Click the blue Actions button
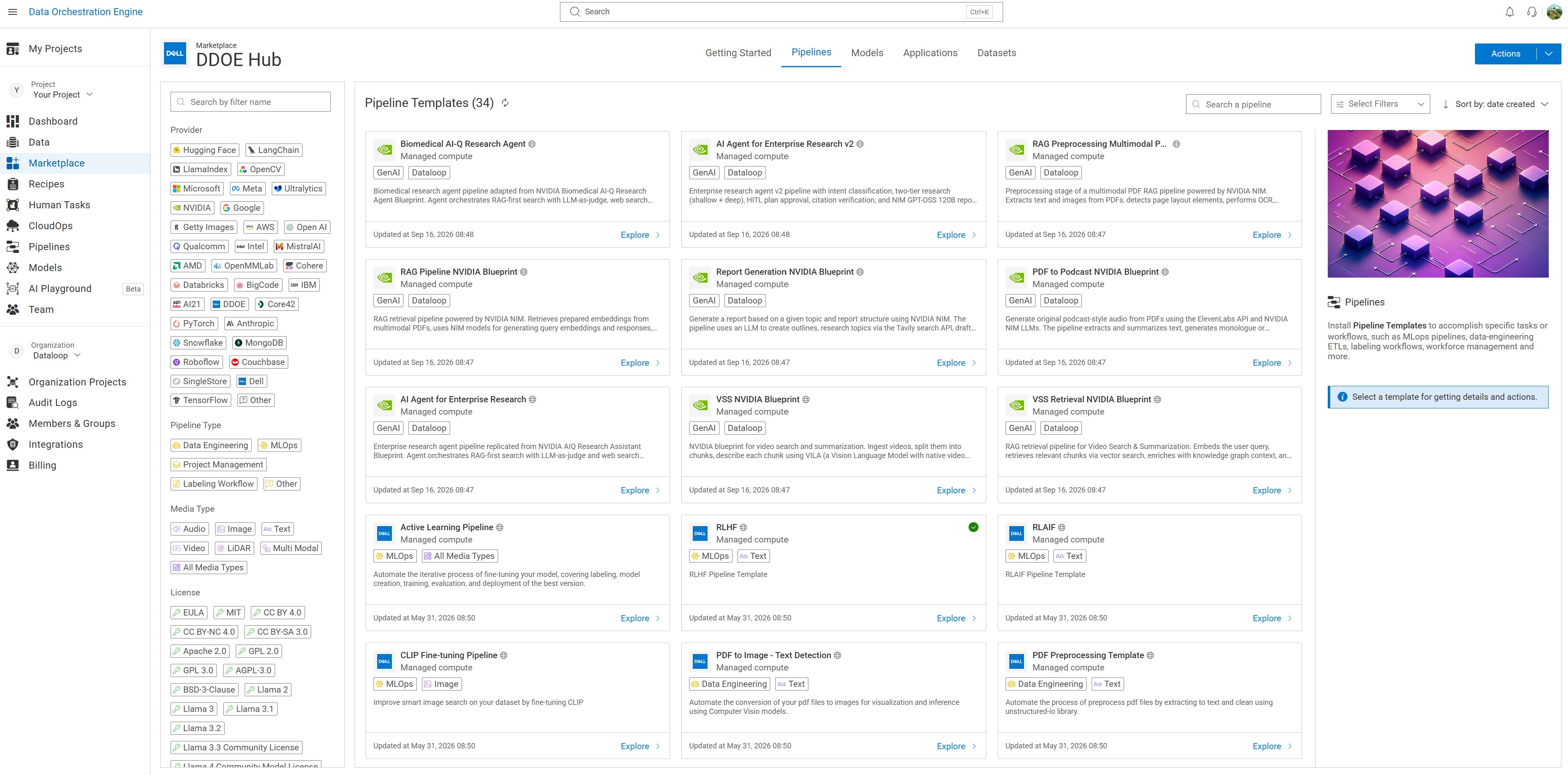Viewport: 1568px width, 775px height. tap(1505, 54)
